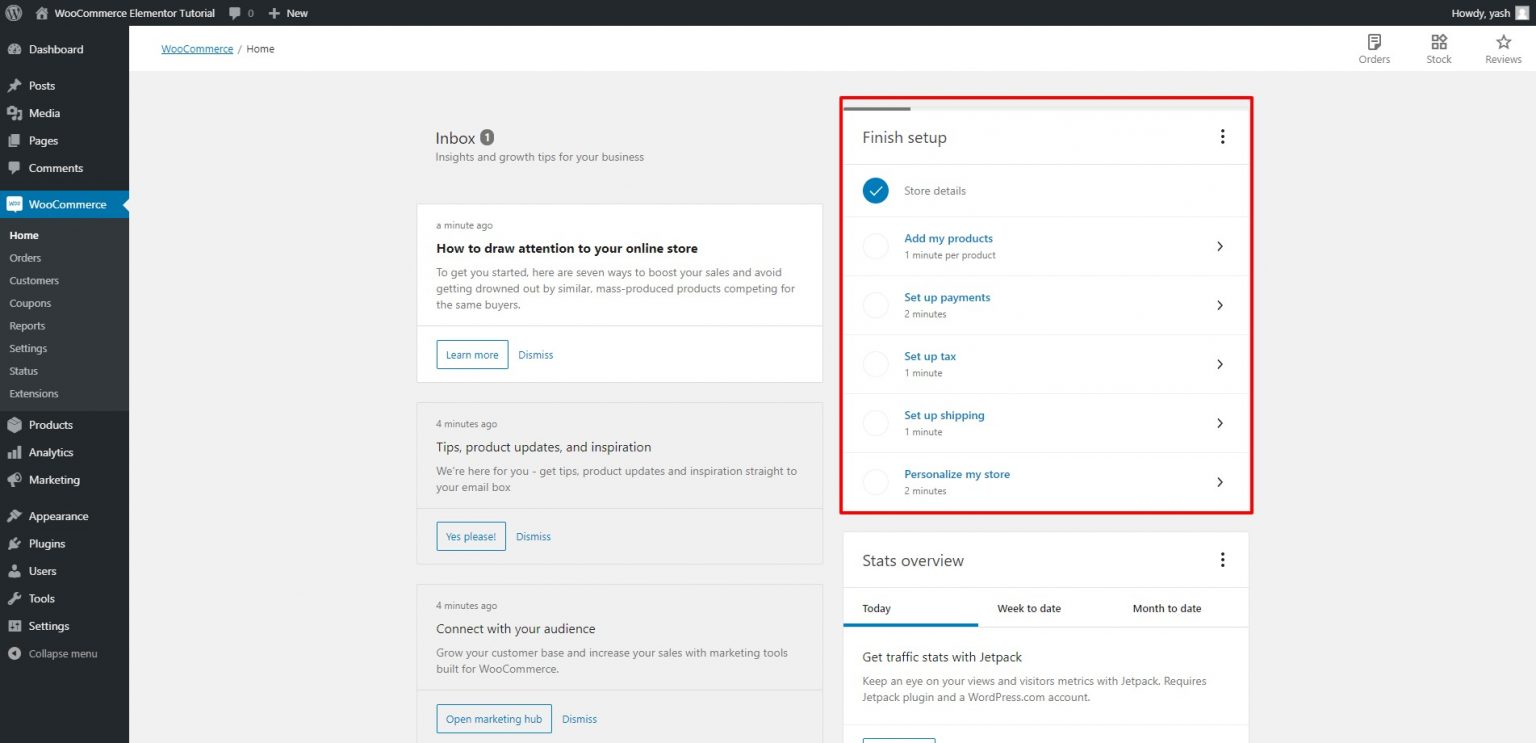The height and width of the screenshot is (743, 1536).
Task: Open the Stats overview kebab menu
Action: [x=1222, y=560]
